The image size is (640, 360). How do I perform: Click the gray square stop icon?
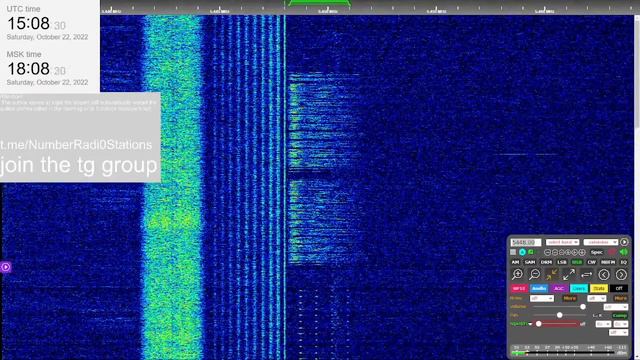pyautogui.click(x=513, y=252)
